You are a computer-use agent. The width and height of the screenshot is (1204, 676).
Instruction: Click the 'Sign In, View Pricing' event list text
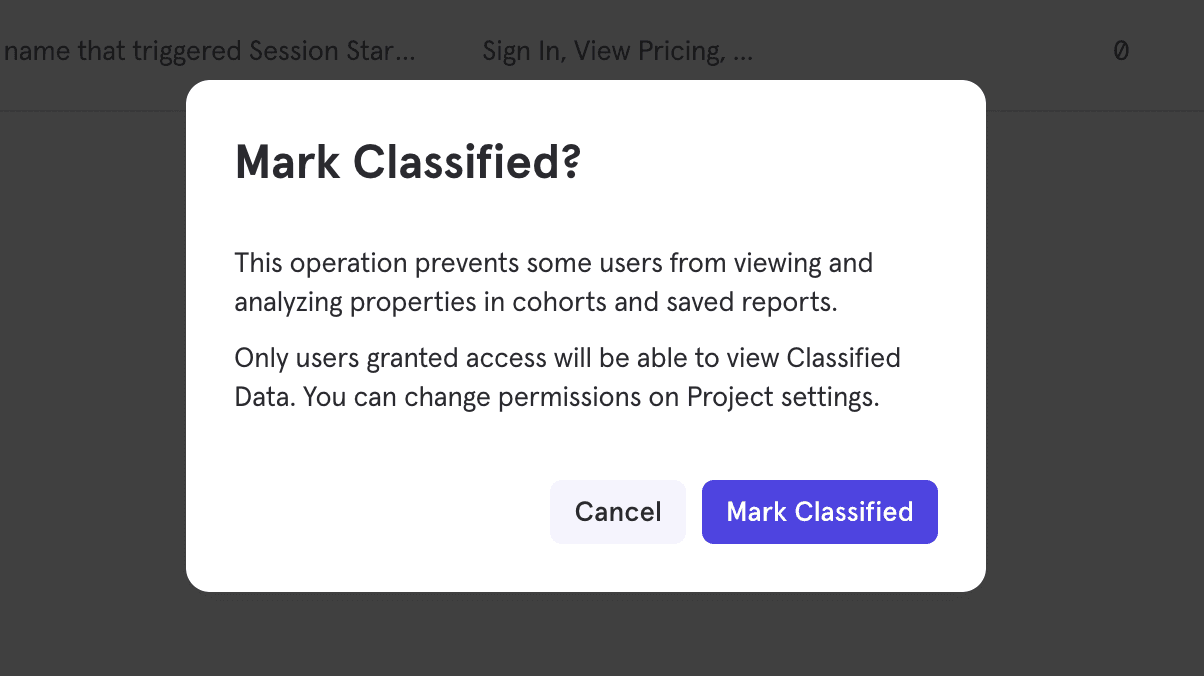pos(618,50)
